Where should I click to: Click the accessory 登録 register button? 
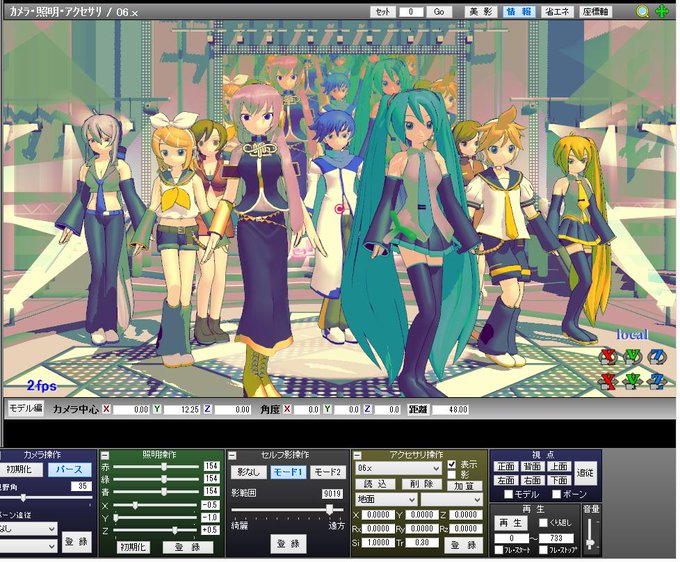465,545
